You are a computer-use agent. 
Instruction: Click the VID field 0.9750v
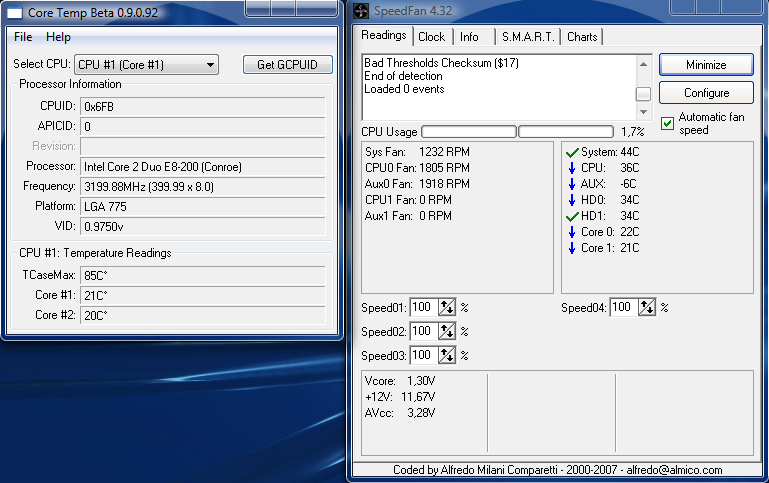(203, 227)
